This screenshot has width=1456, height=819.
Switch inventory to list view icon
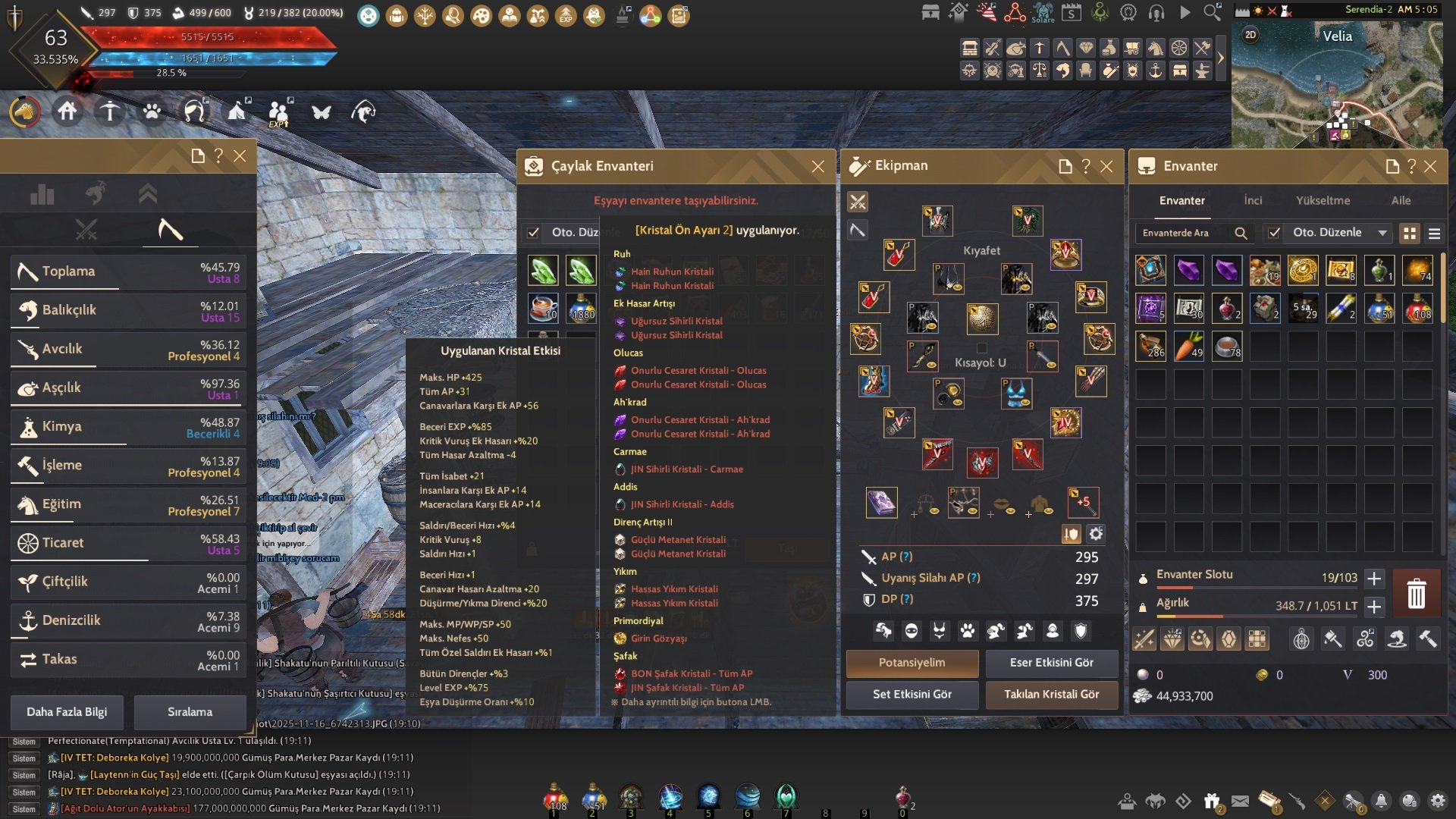[x=1434, y=233]
